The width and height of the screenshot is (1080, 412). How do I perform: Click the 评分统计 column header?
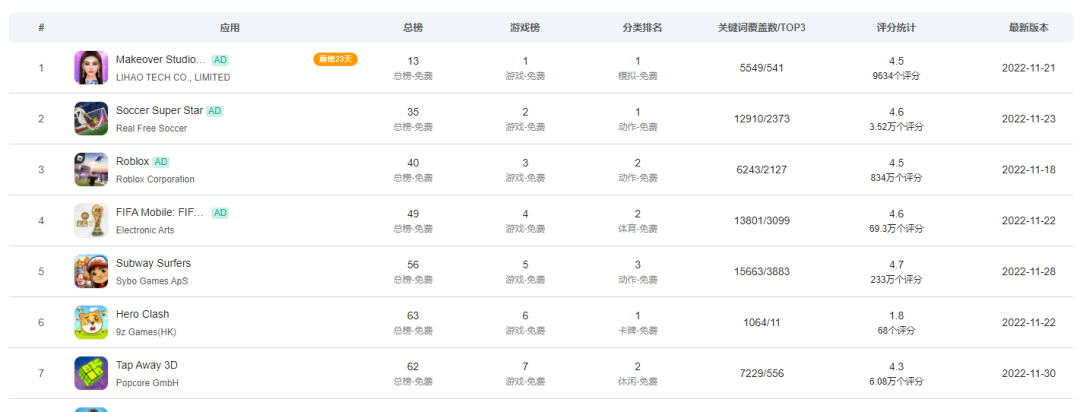click(896, 28)
